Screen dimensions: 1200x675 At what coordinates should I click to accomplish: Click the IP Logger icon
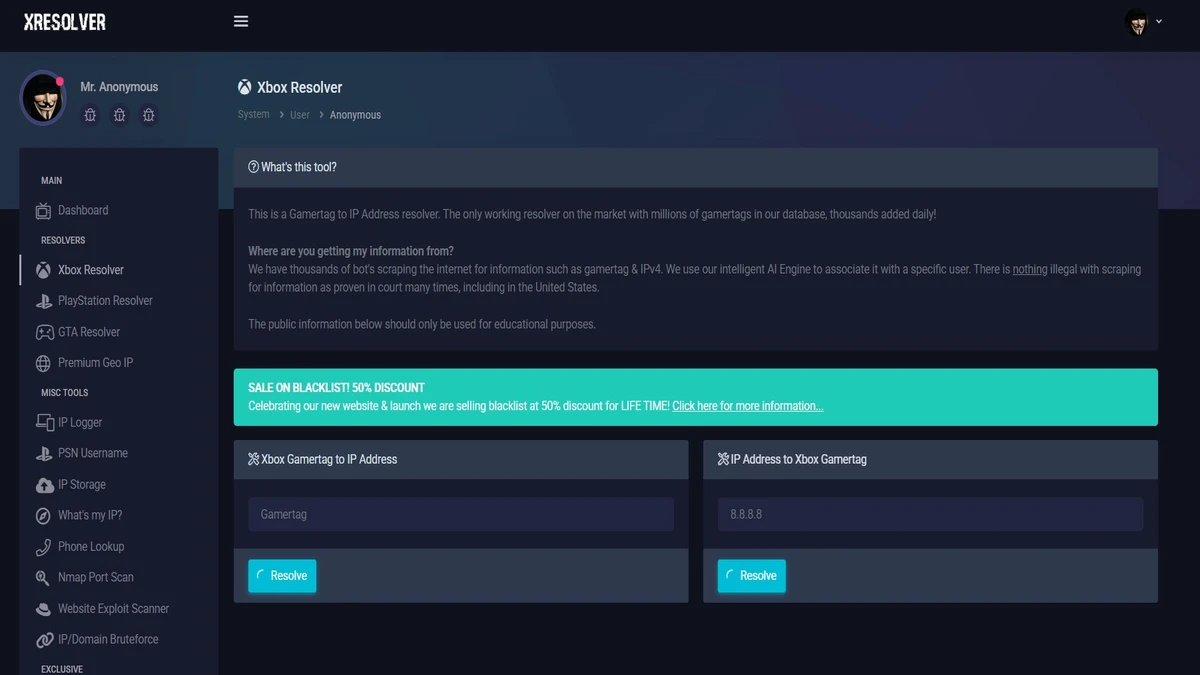pos(44,423)
